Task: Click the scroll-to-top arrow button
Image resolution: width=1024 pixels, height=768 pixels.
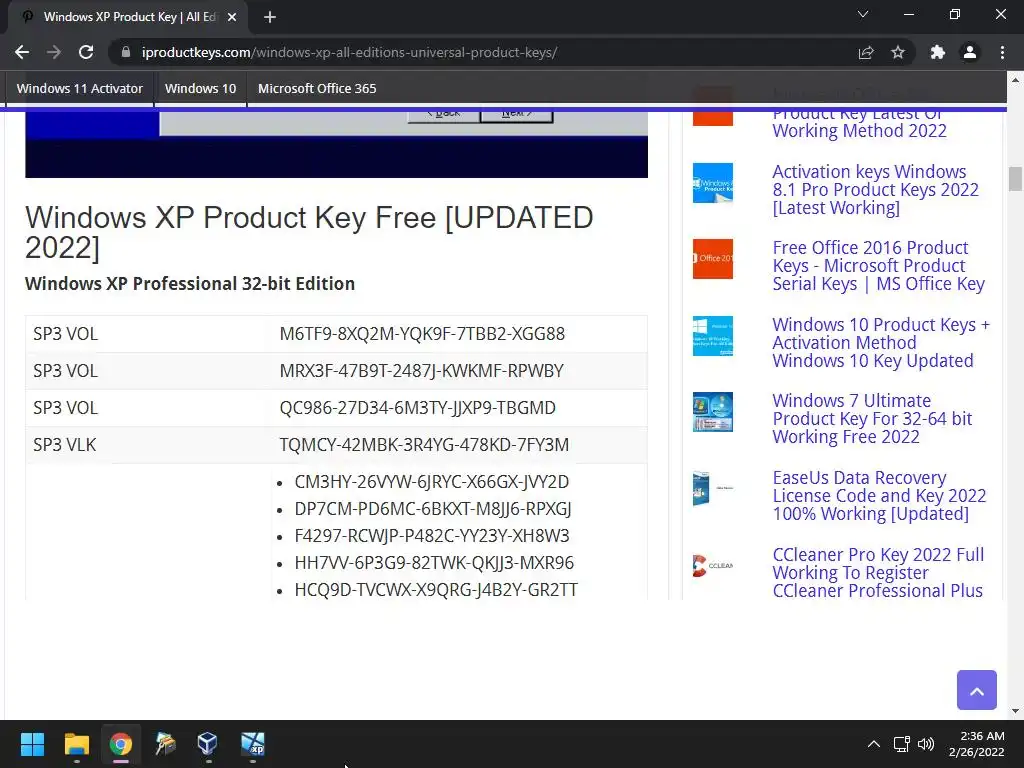Action: click(976, 690)
